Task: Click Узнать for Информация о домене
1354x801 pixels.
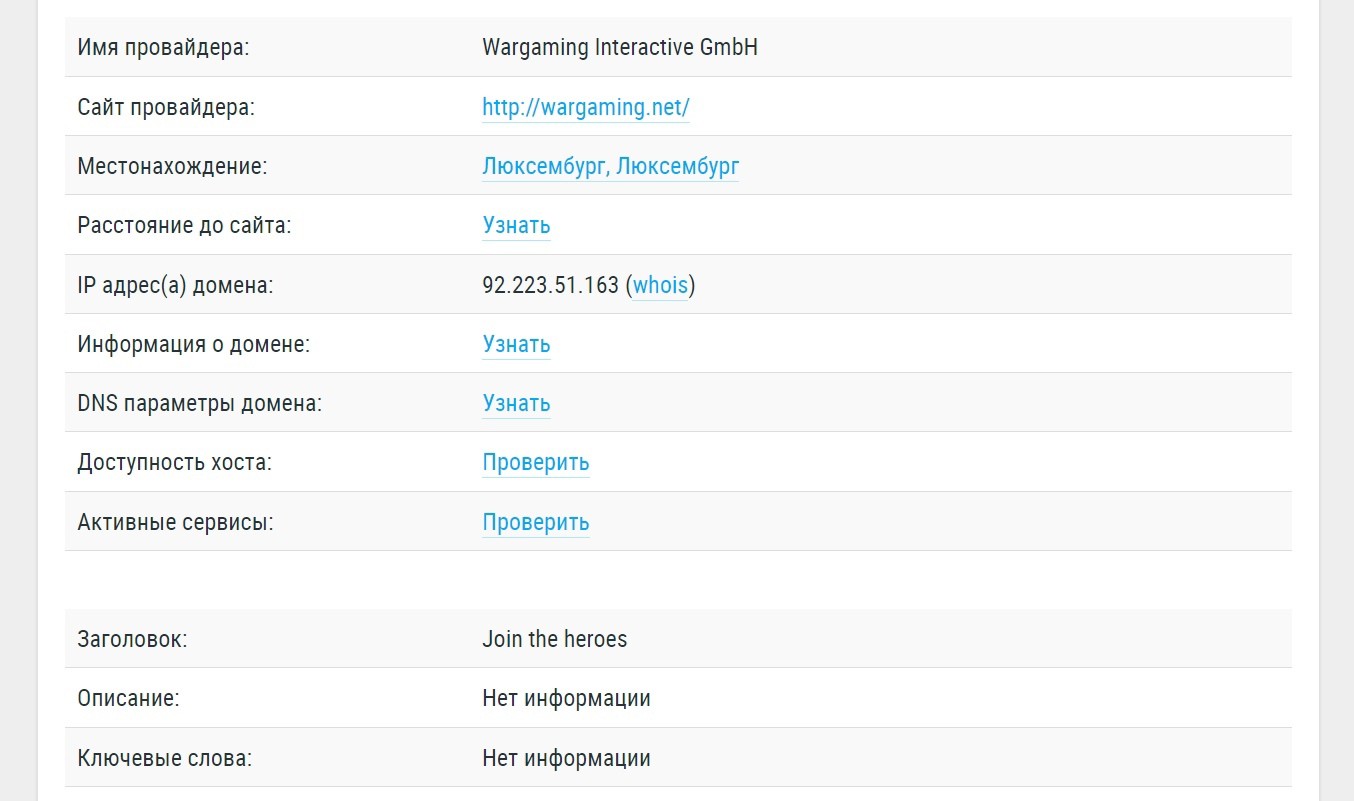Action: pos(516,344)
